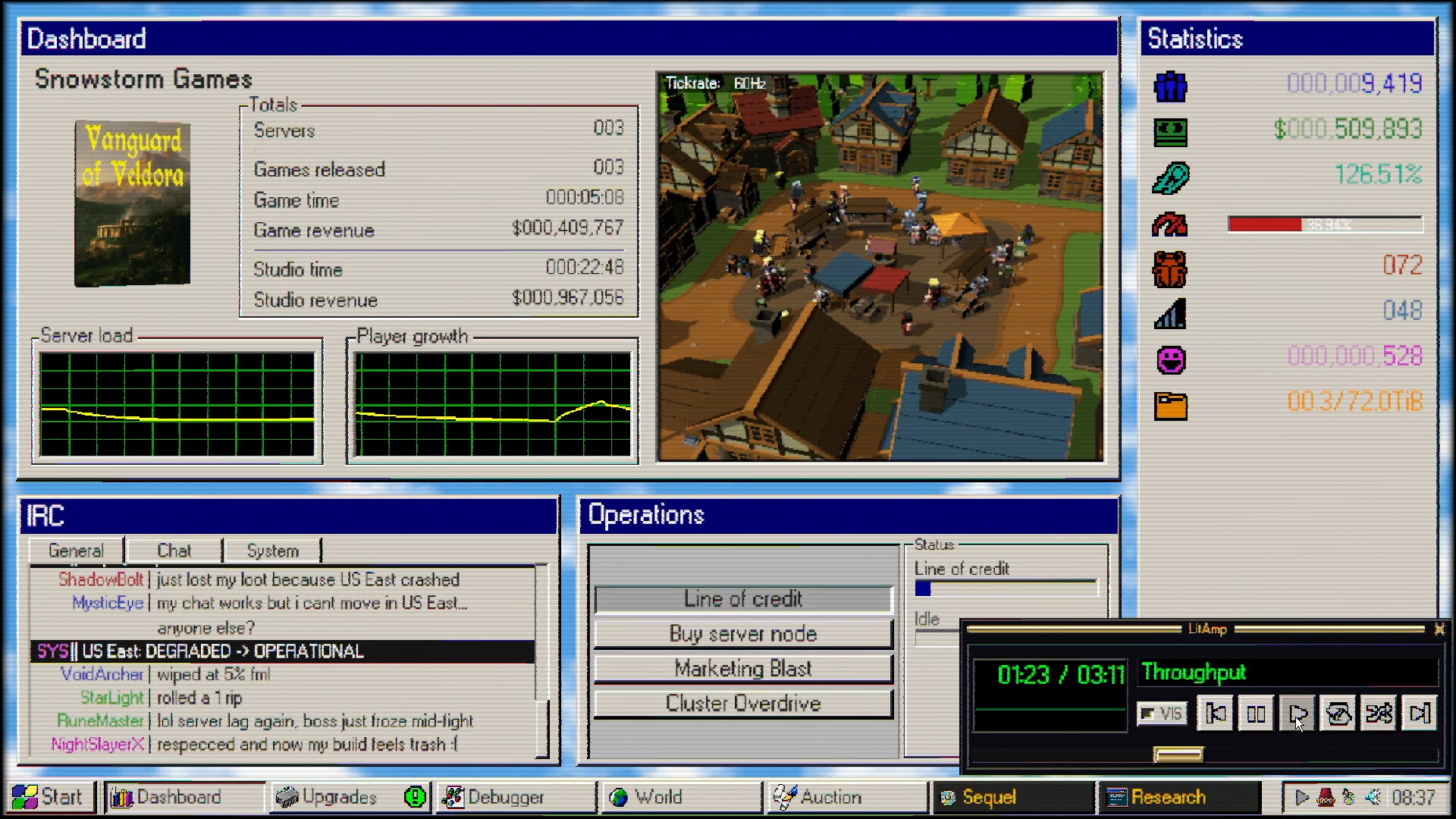
Task: Click the Buy server node button
Action: tap(743, 633)
